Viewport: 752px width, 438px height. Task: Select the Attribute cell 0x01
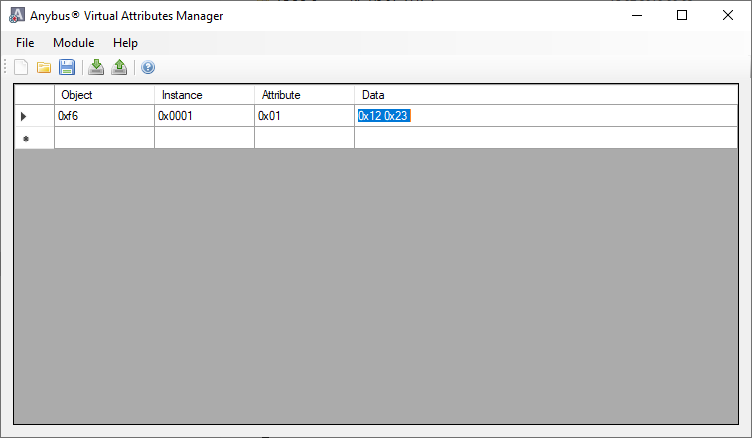(x=304, y=116)
